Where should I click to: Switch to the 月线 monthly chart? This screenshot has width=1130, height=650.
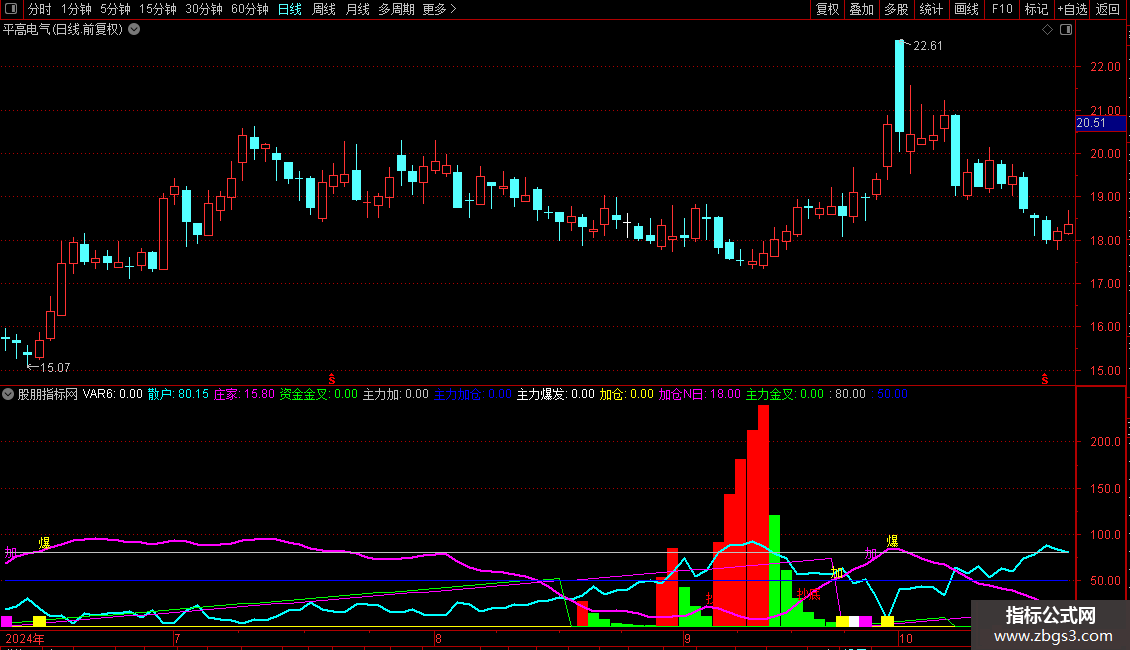357,9
